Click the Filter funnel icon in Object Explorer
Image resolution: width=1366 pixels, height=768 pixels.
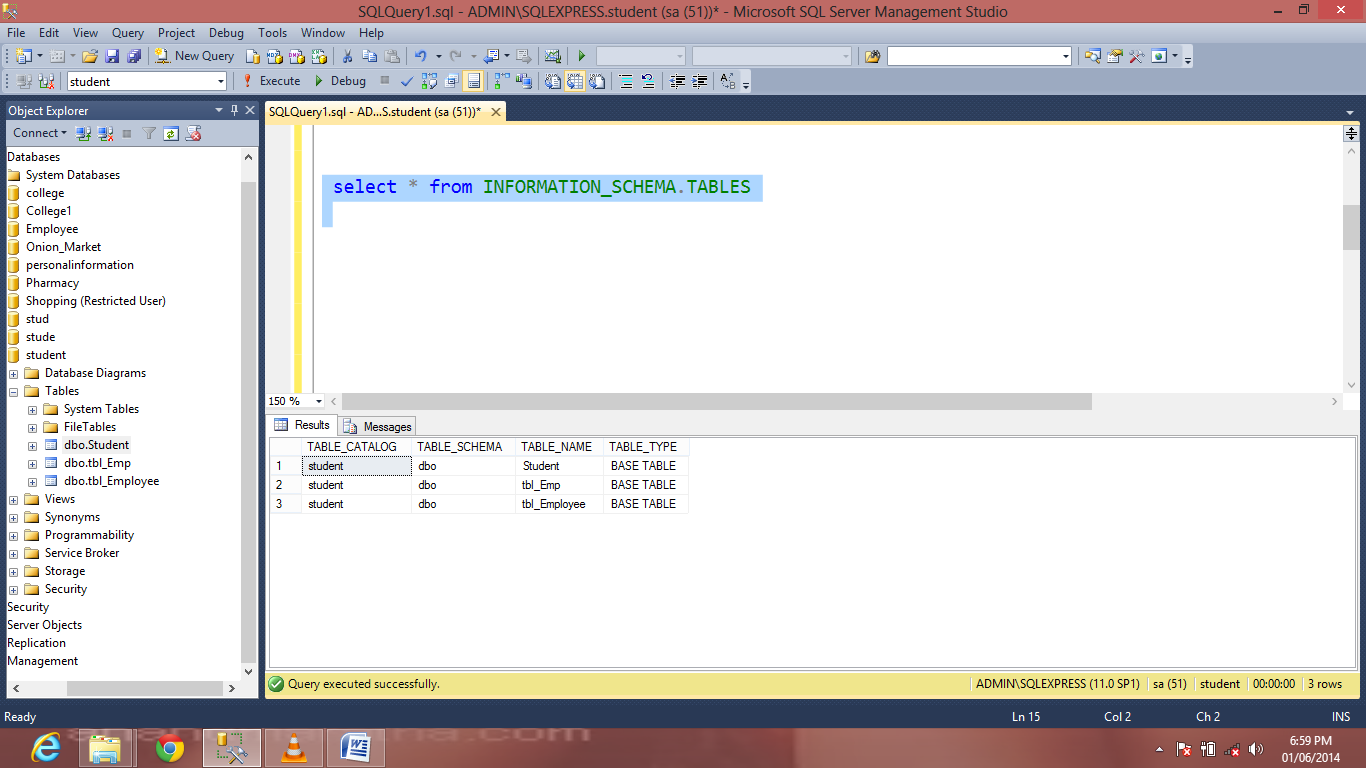point(149,132)
